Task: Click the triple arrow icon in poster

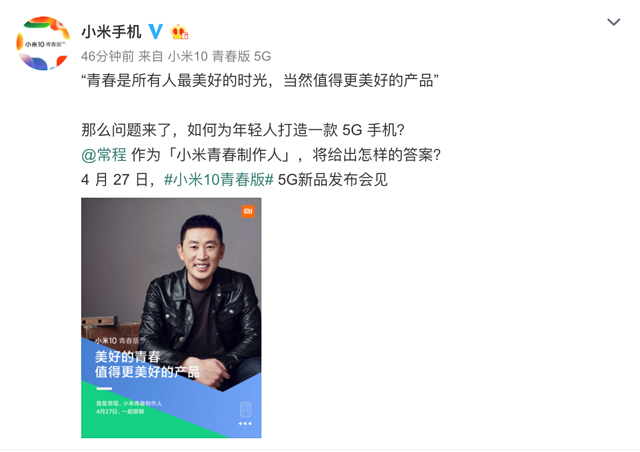Action: coord(245,423)
